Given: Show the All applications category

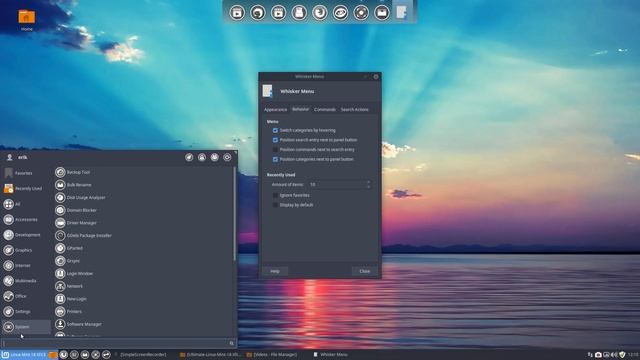Looking at the screenshot, I should click(26, 204).
